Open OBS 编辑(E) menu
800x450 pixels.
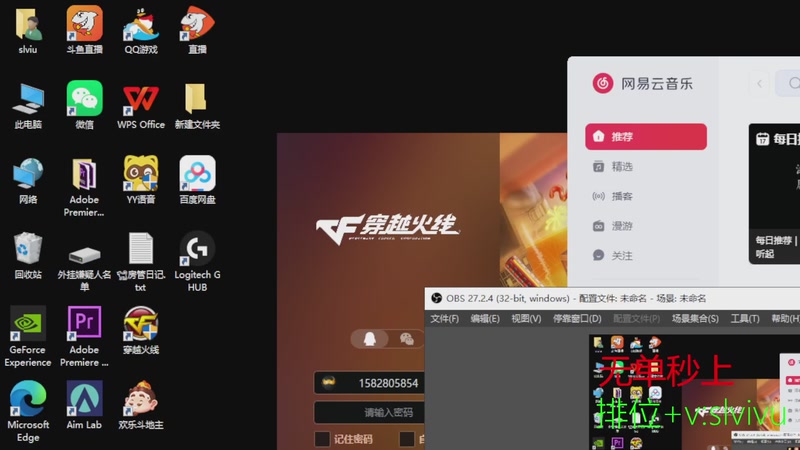[x=485, y=319]
